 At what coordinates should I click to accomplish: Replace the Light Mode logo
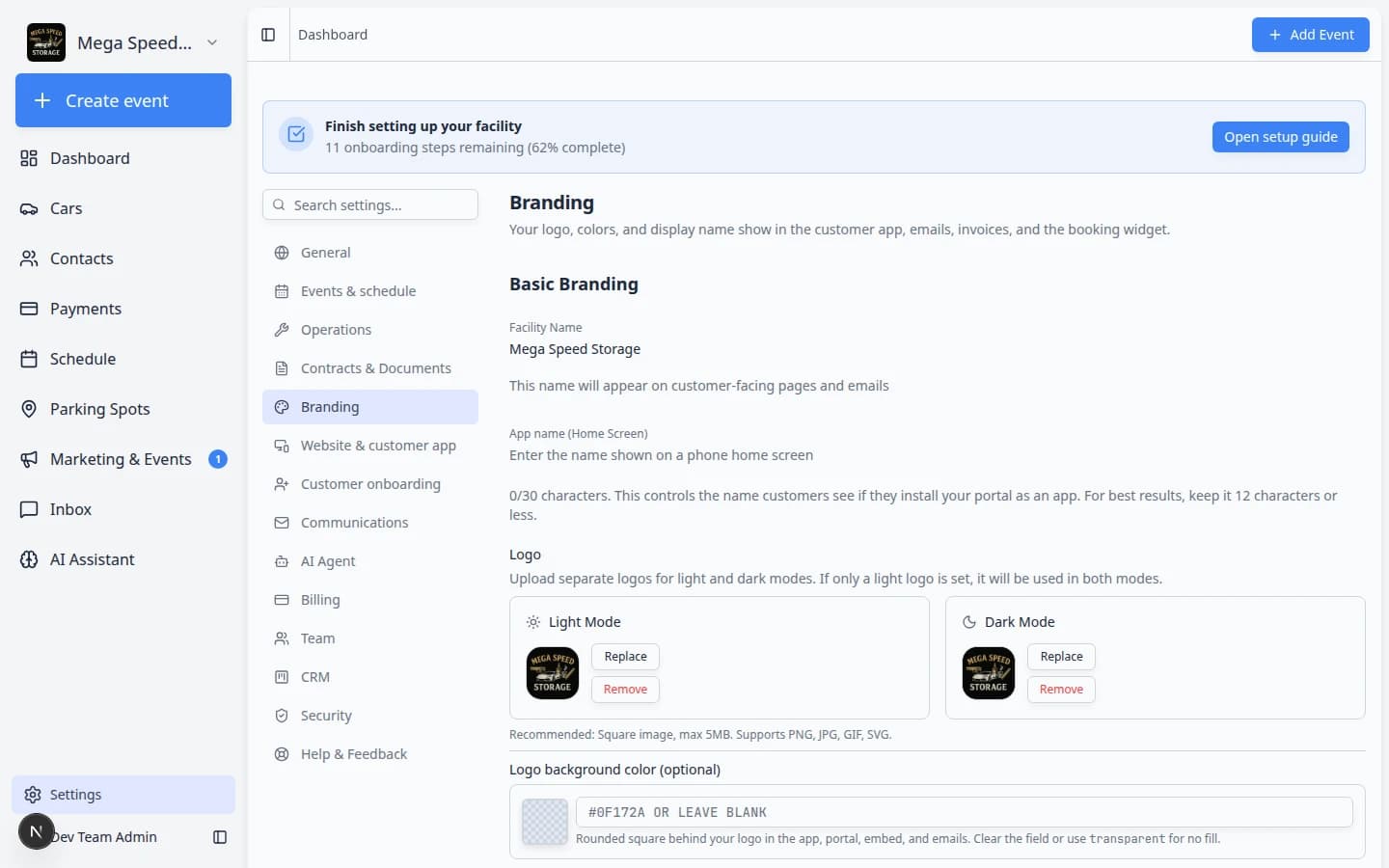(625, 657)
